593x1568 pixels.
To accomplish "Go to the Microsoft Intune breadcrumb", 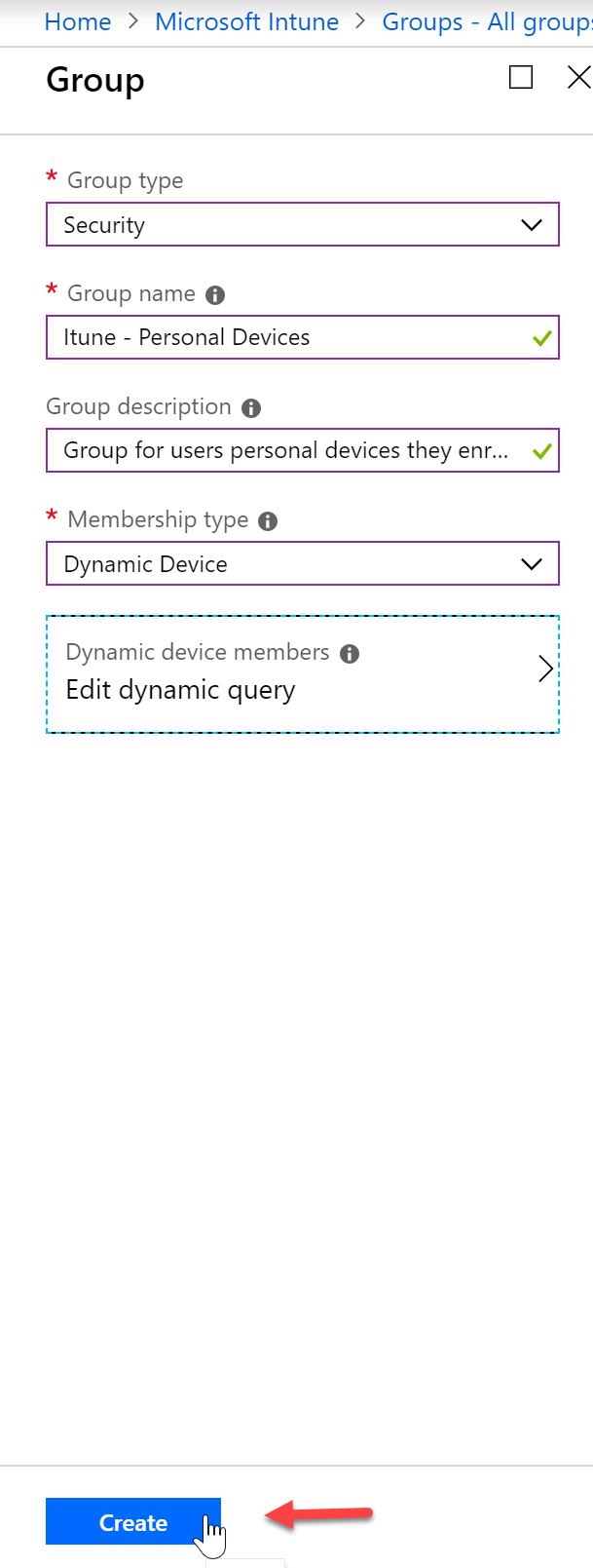I will [246, 21].
